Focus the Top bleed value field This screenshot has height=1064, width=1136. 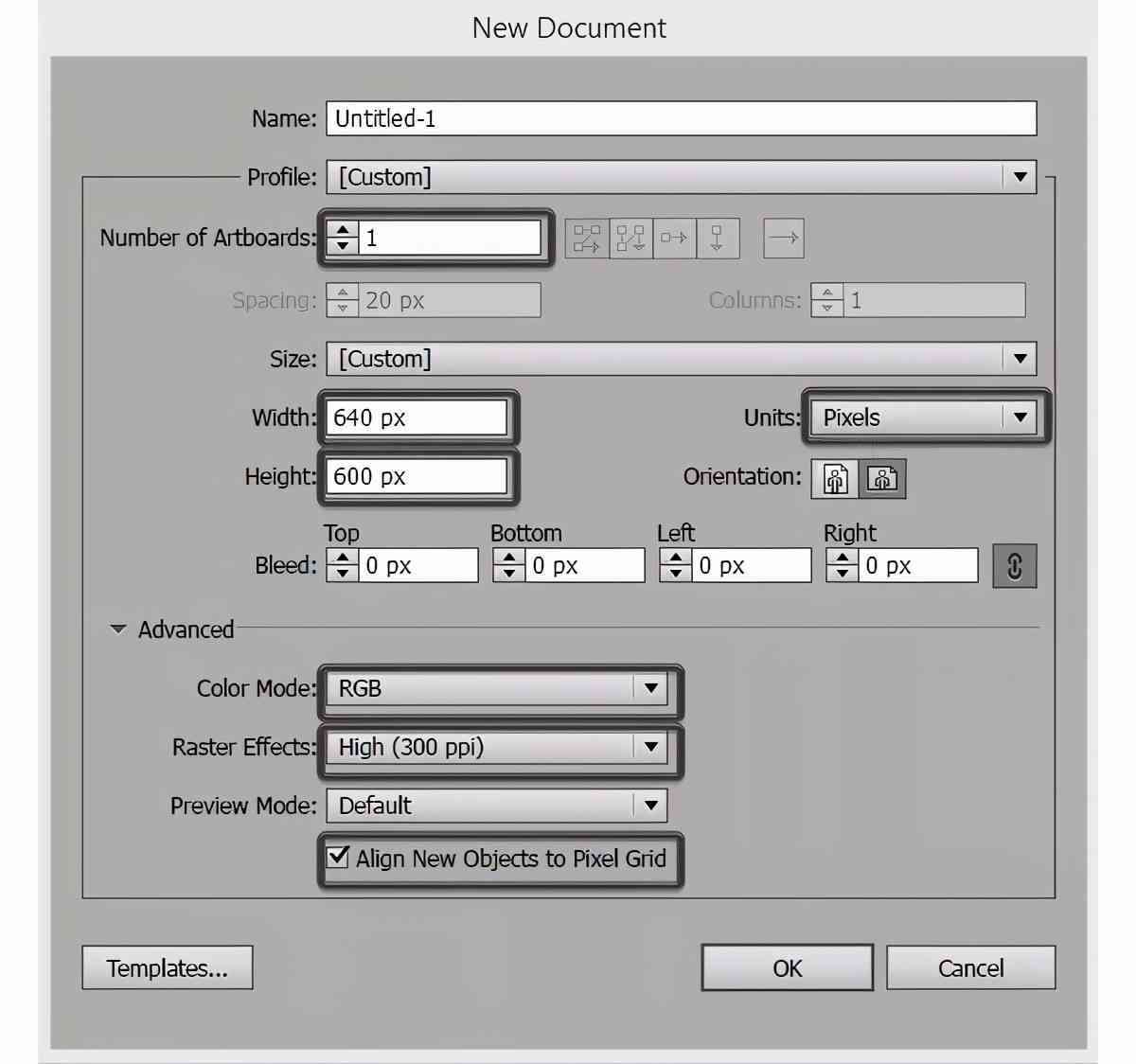pyautogui.click(x=417, y=565)
